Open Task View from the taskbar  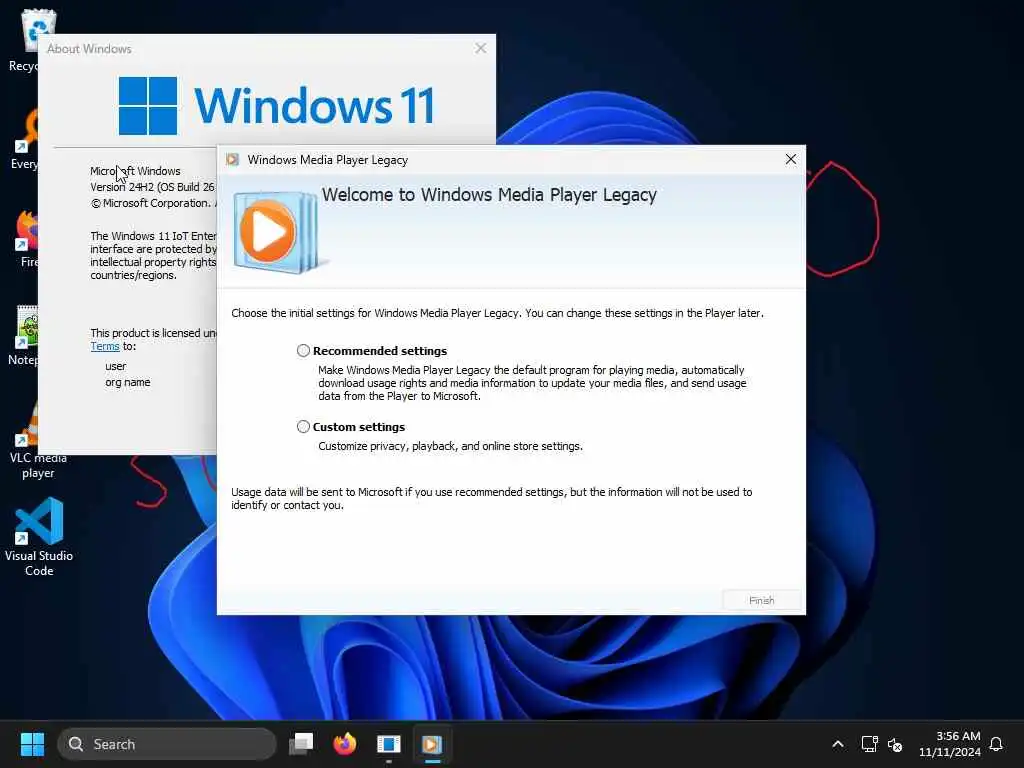point(301,744)
